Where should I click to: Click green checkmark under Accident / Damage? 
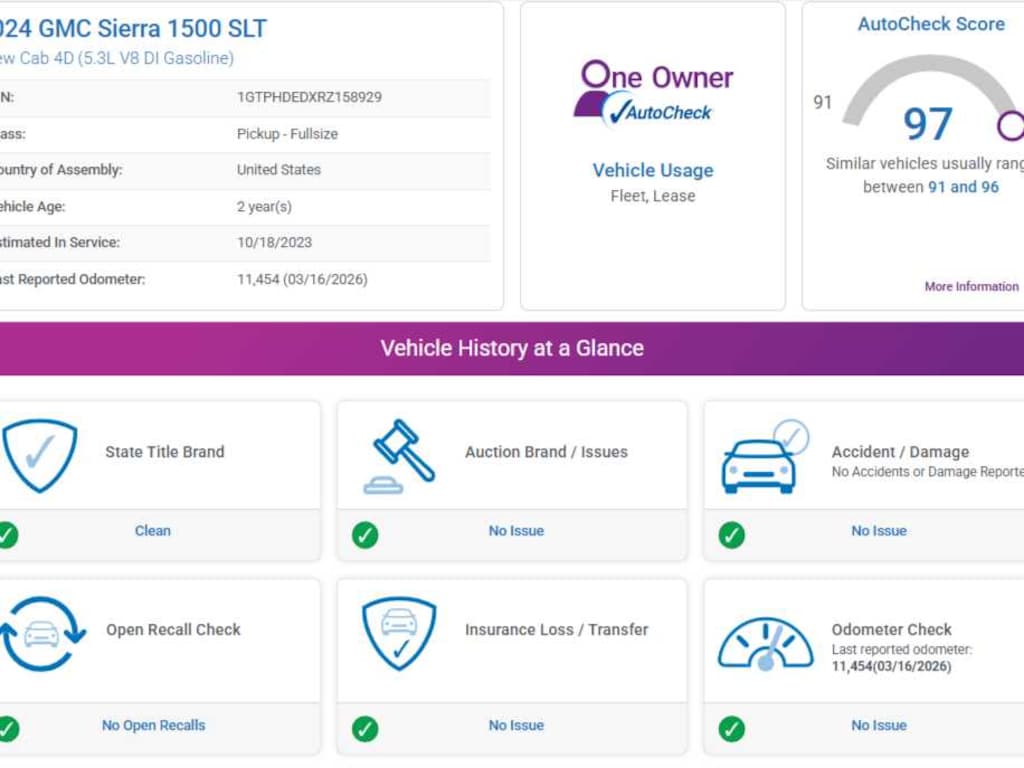click(x=732, y=535)
